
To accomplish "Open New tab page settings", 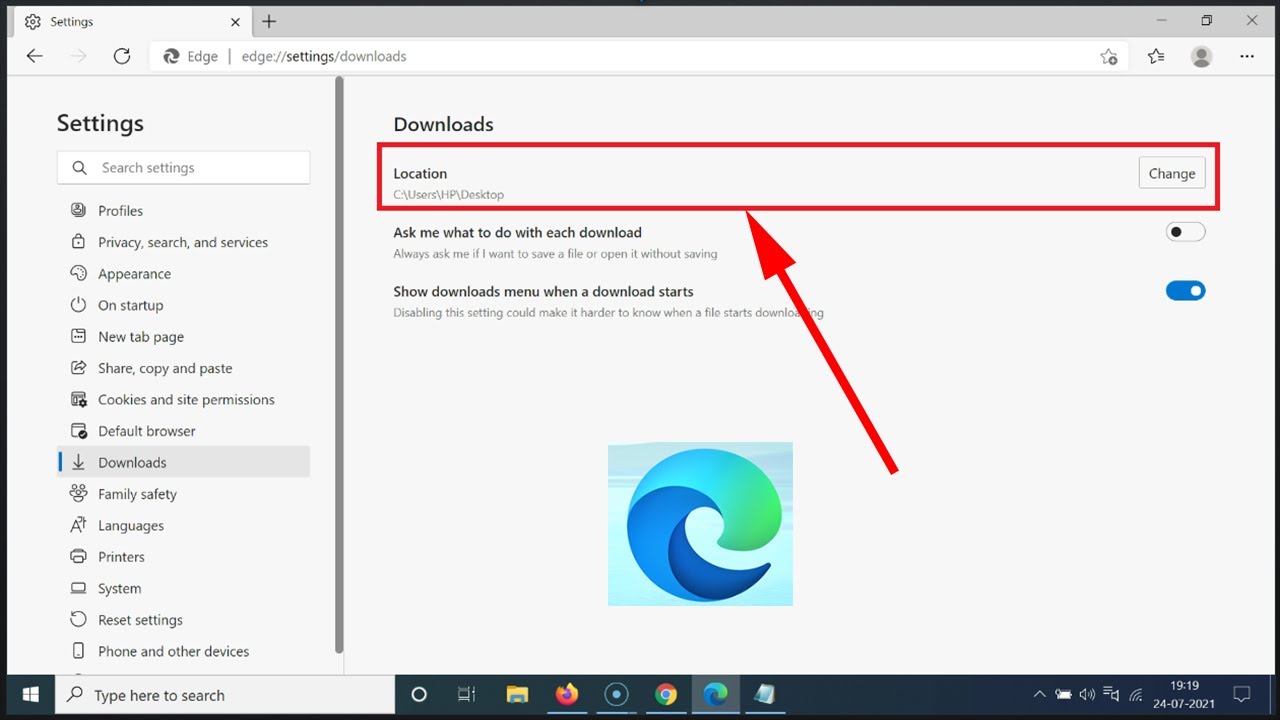I will (x=183, y=337).
